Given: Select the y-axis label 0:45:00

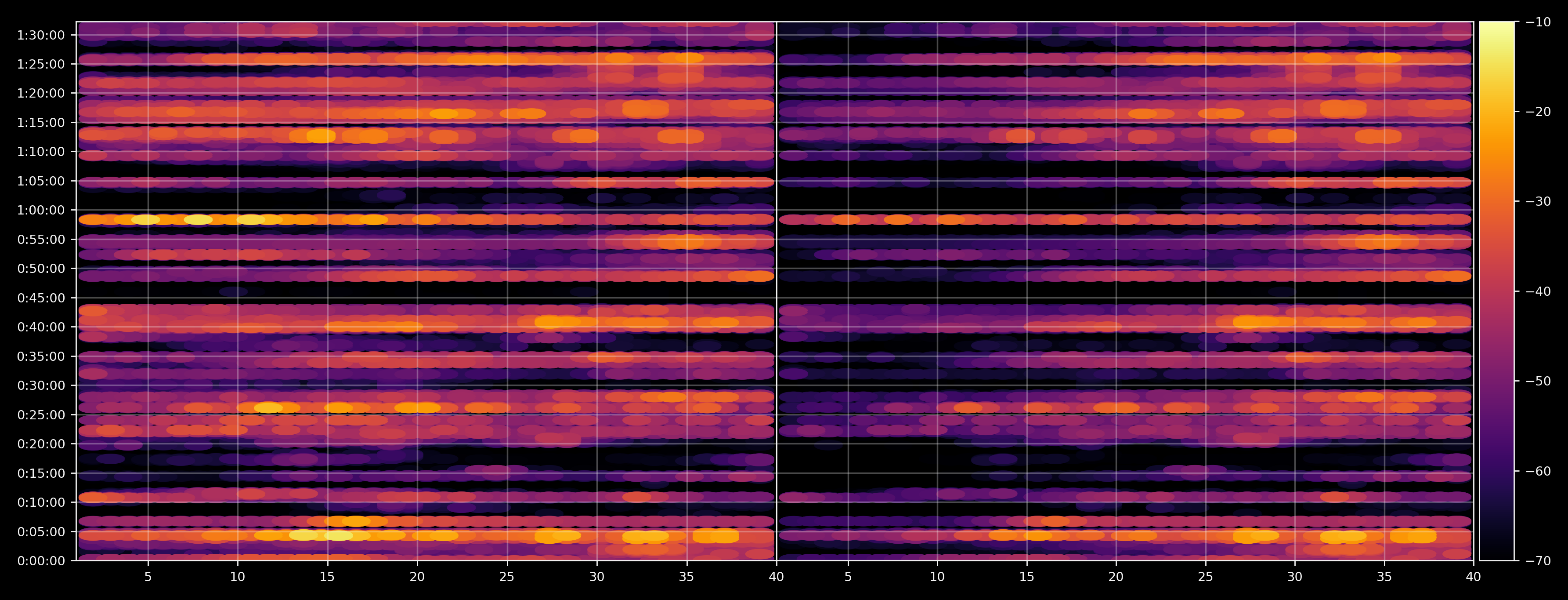Looking at the screenshot, I should (x=41, y=298).
